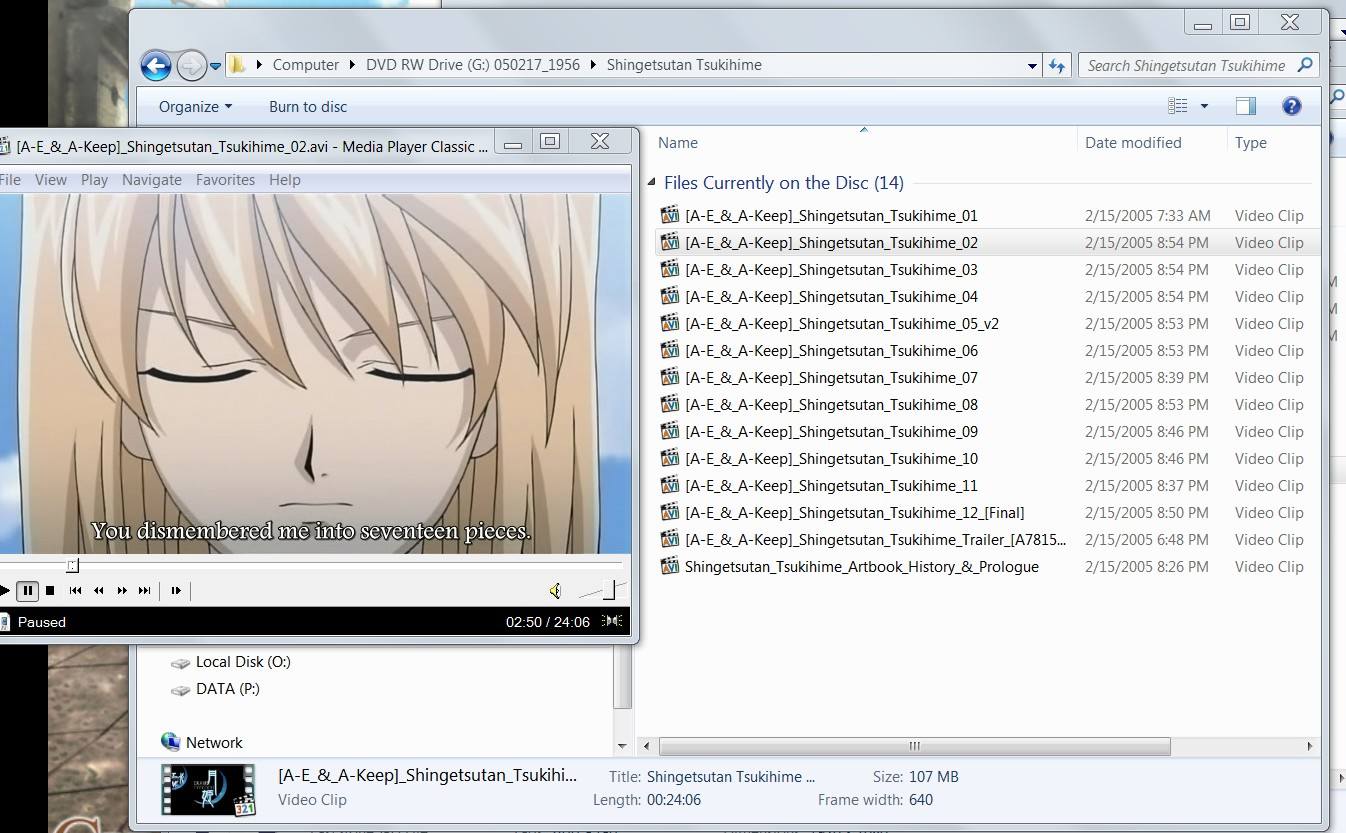Click the details pane video thumbnail
Screen dimensions: 1346x833
click(x=208, y=789)
